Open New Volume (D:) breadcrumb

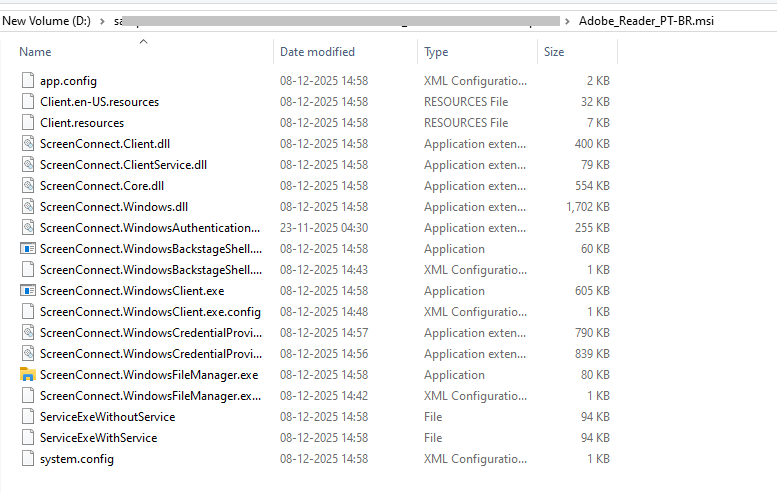click(x=47, y=21)
